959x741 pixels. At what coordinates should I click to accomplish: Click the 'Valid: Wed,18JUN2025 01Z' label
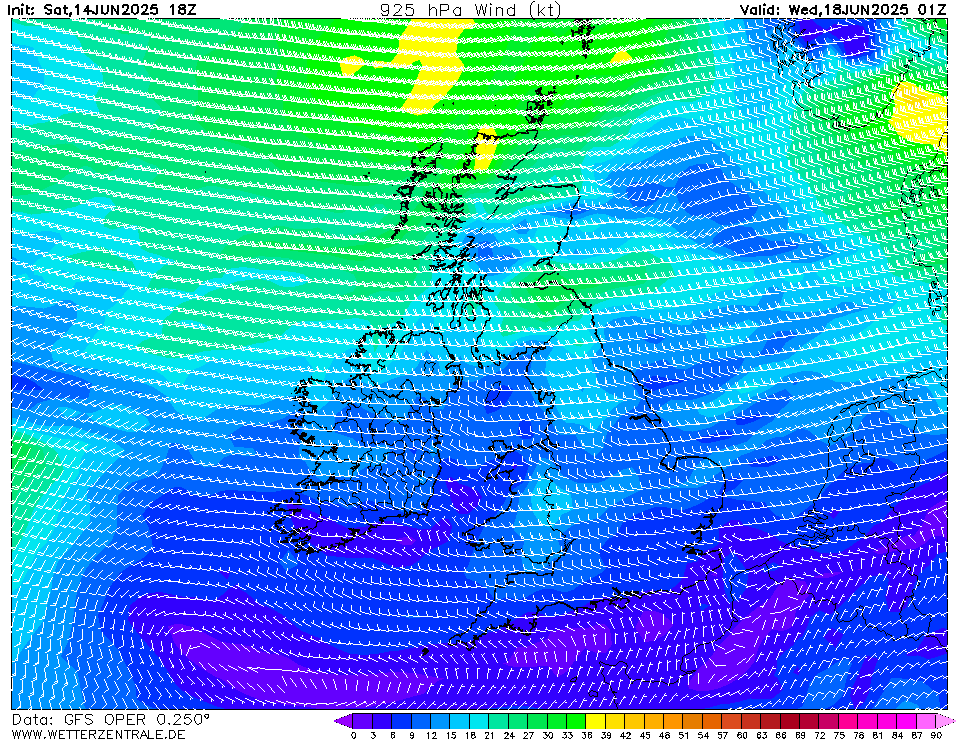coord(843,10)
